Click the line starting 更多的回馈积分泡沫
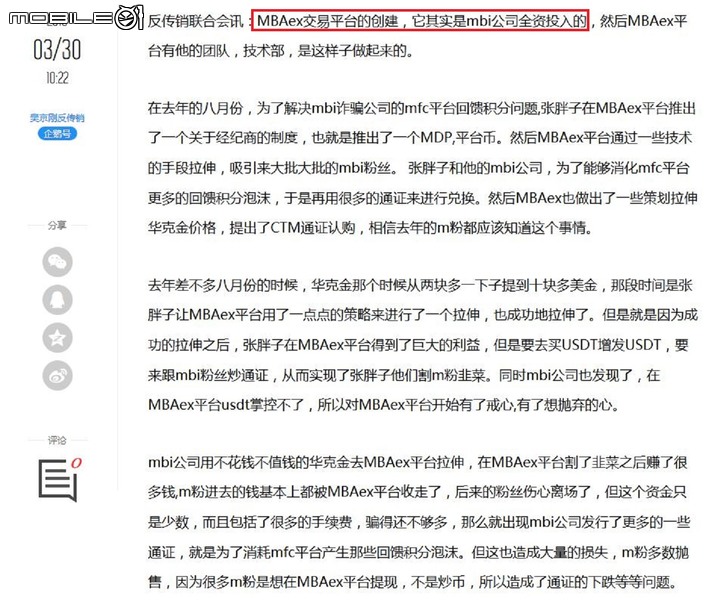Image resolution: width=720 pixels, height=607 pixels. 422,198
